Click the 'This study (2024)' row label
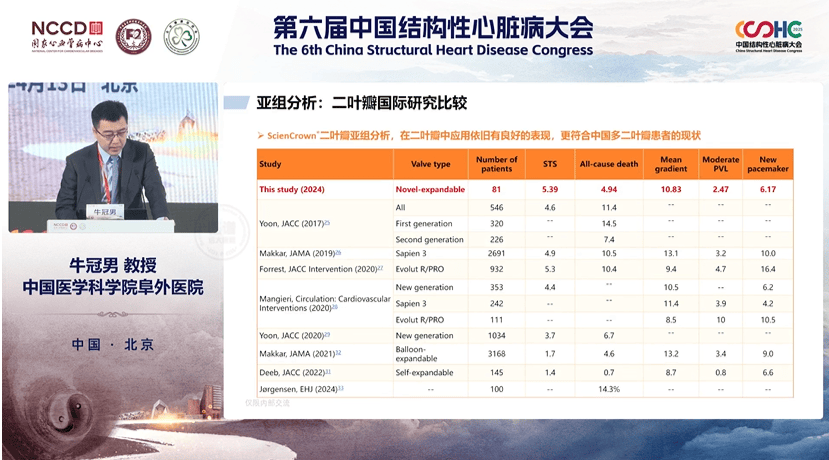This screenshot has width=829, height=460. click(292, 189)
